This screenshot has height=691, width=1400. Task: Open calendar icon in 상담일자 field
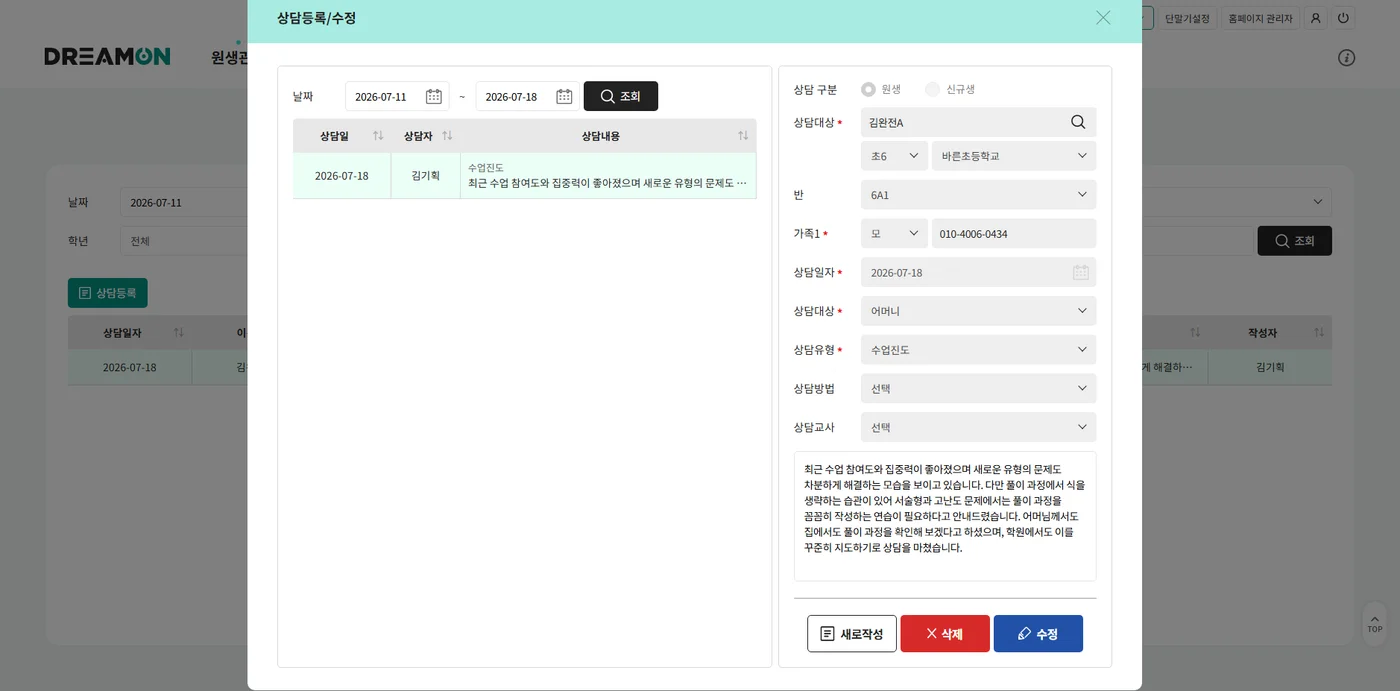tap(1081, 272)
